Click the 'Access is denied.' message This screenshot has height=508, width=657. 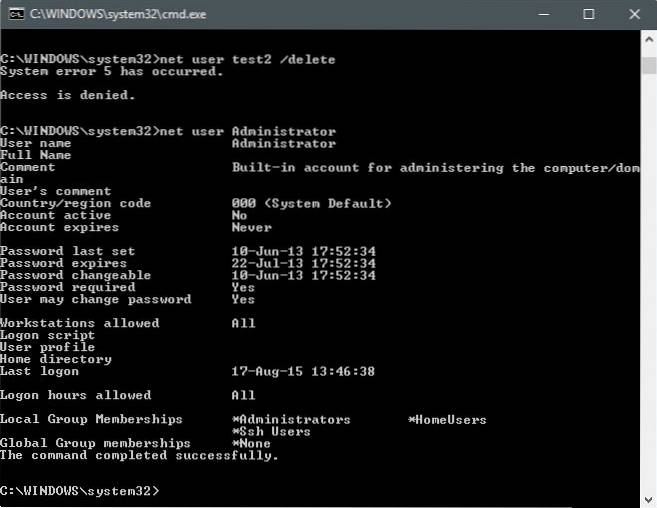pos(68,96)
